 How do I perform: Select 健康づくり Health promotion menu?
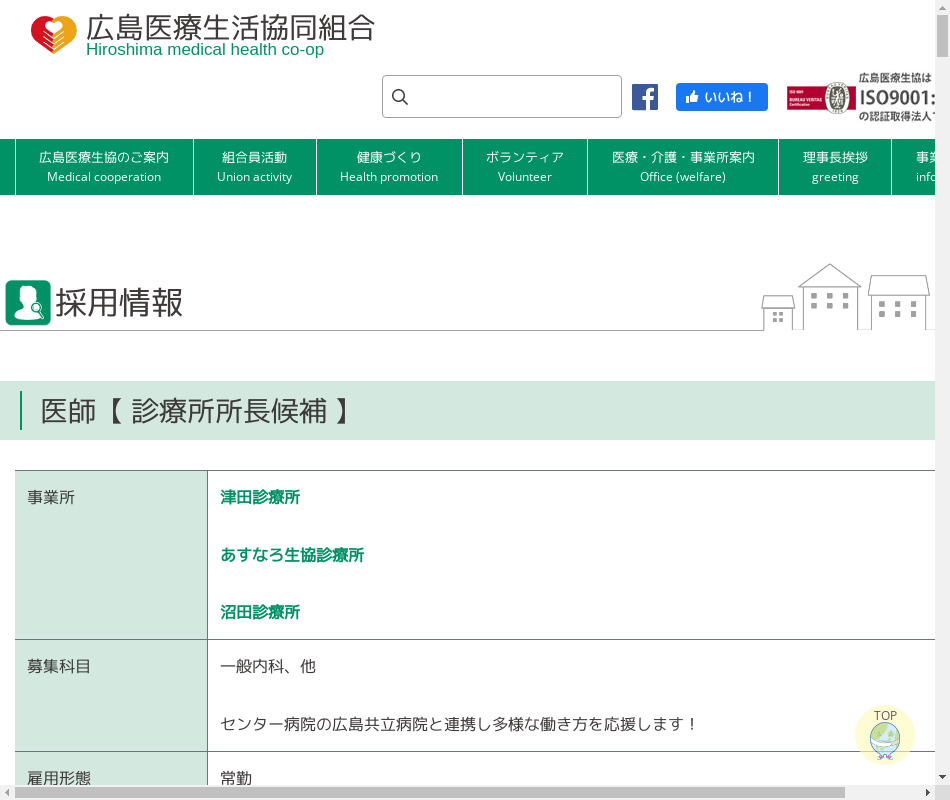(x=389, y=166)
